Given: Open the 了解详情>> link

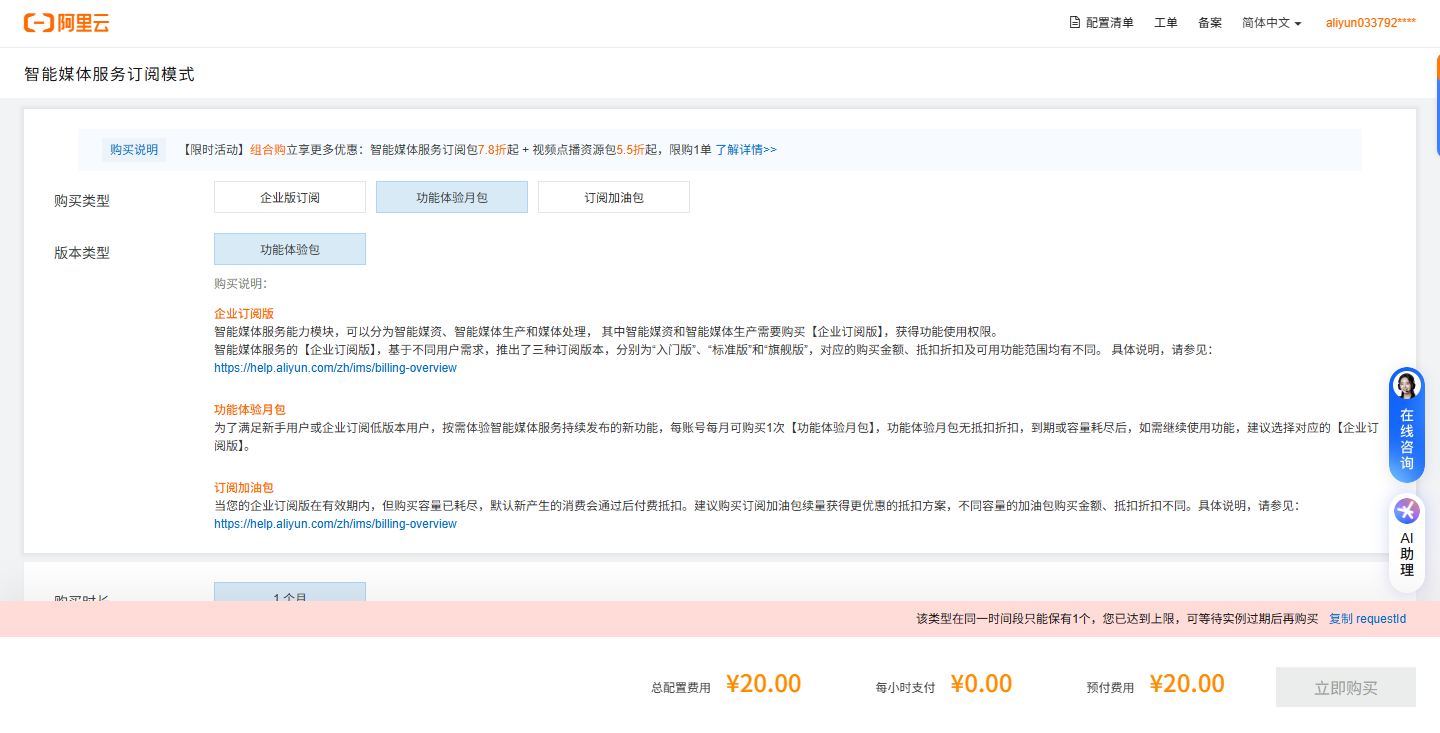Looking at the screenshot, I should click(x=746, y=150).
